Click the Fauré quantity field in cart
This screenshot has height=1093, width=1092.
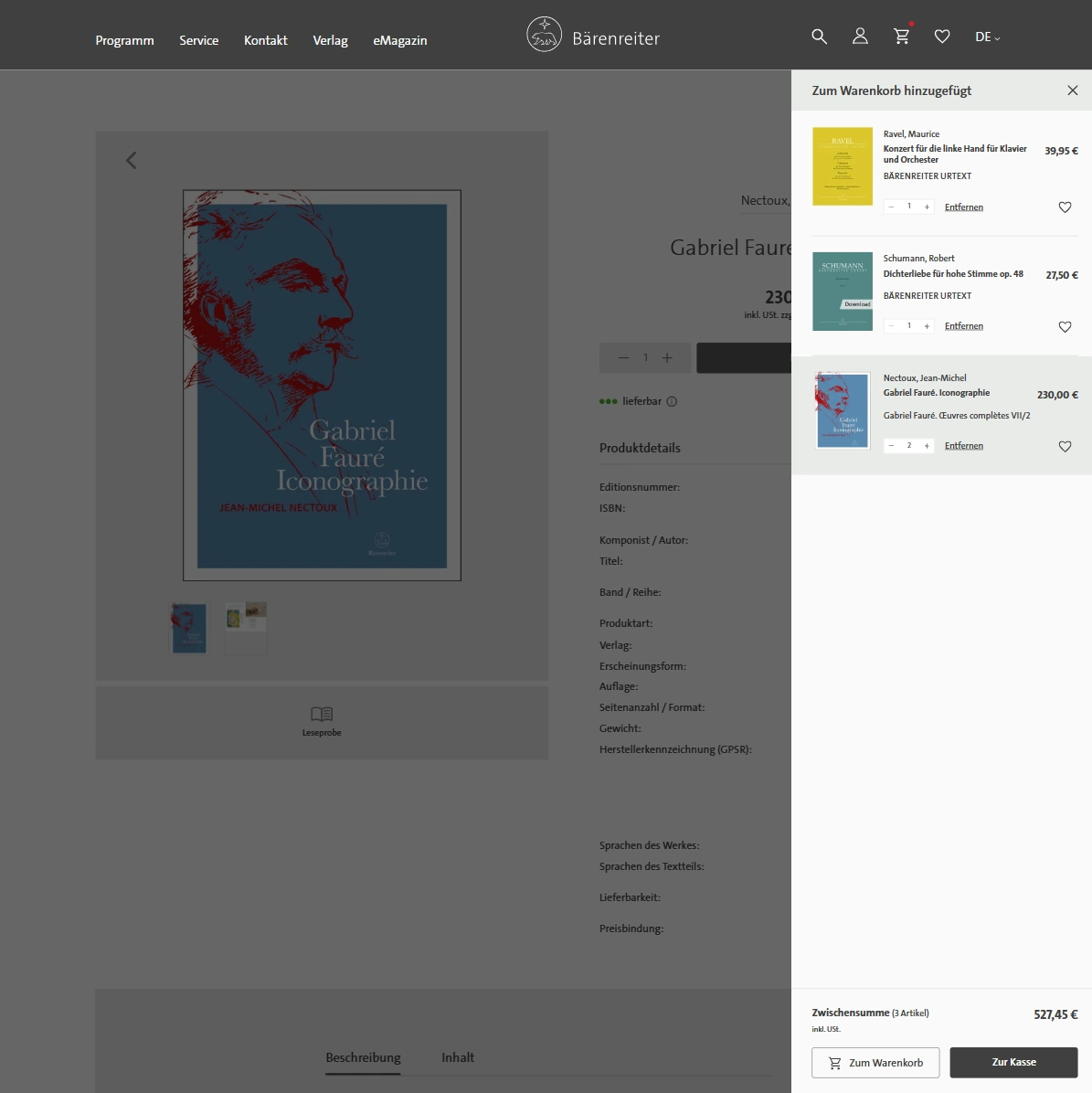(x=909, y=446)
